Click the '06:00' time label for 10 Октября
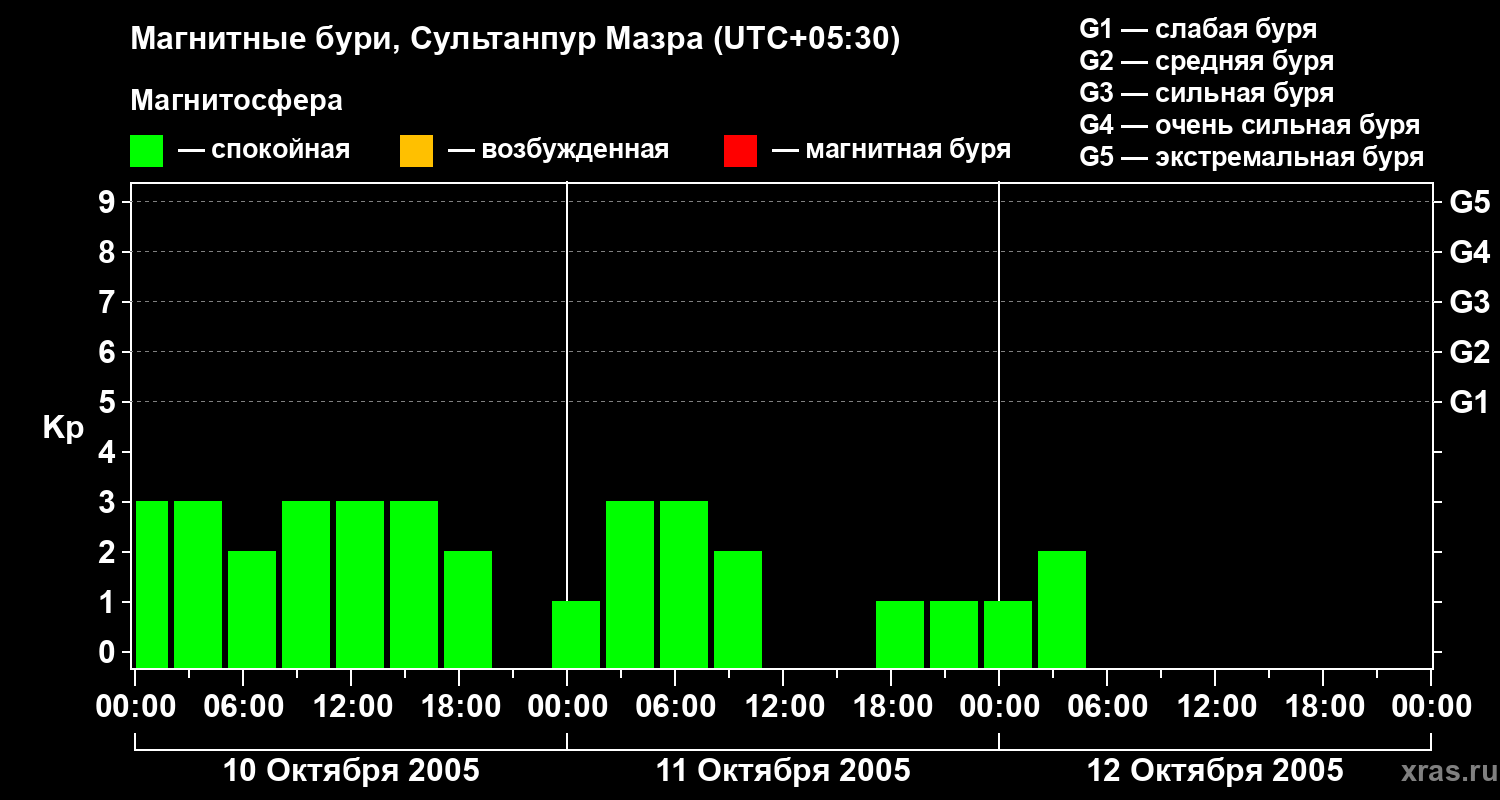 click(243, 707)
